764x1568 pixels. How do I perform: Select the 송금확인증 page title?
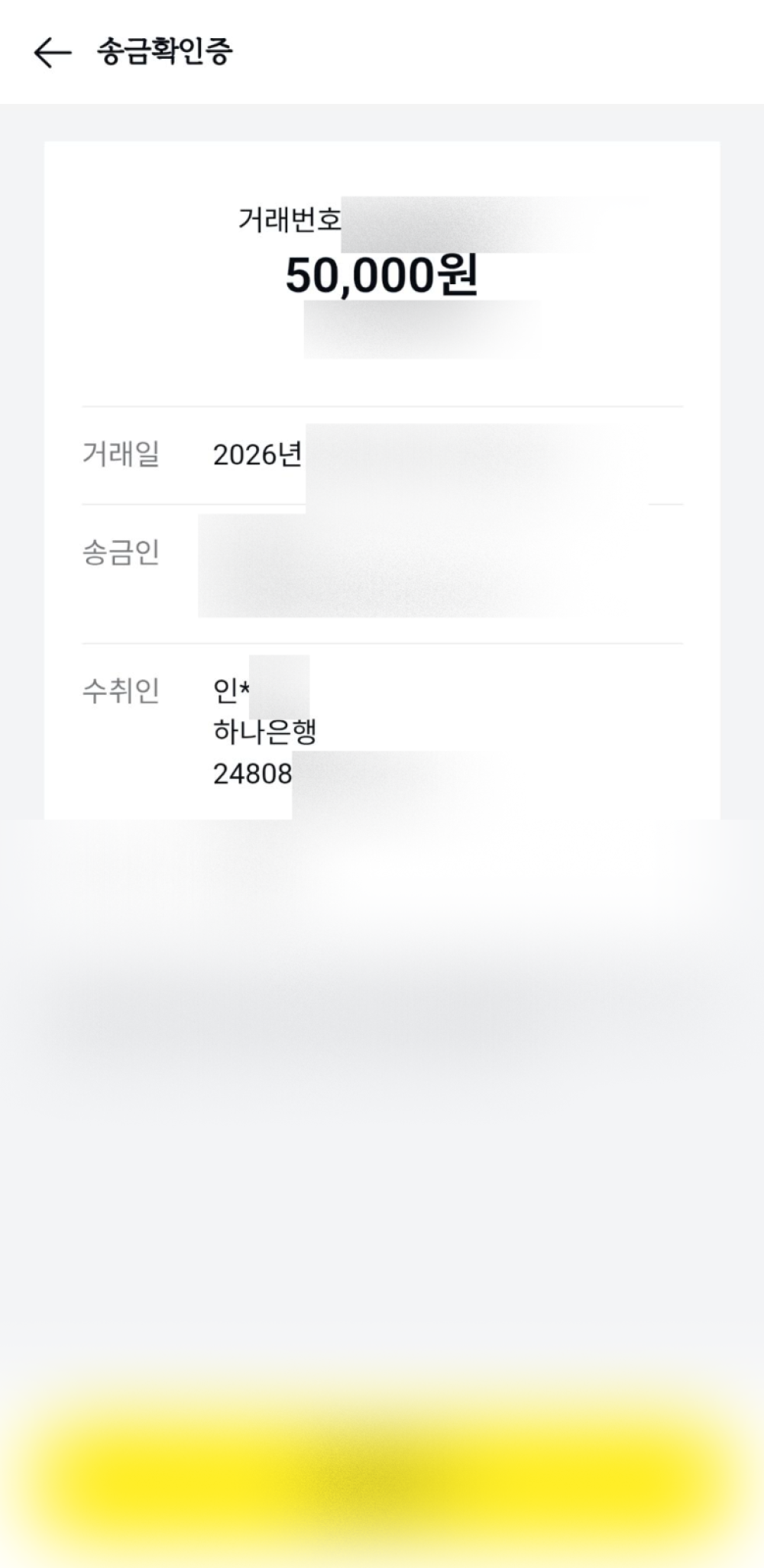[164, 52]
